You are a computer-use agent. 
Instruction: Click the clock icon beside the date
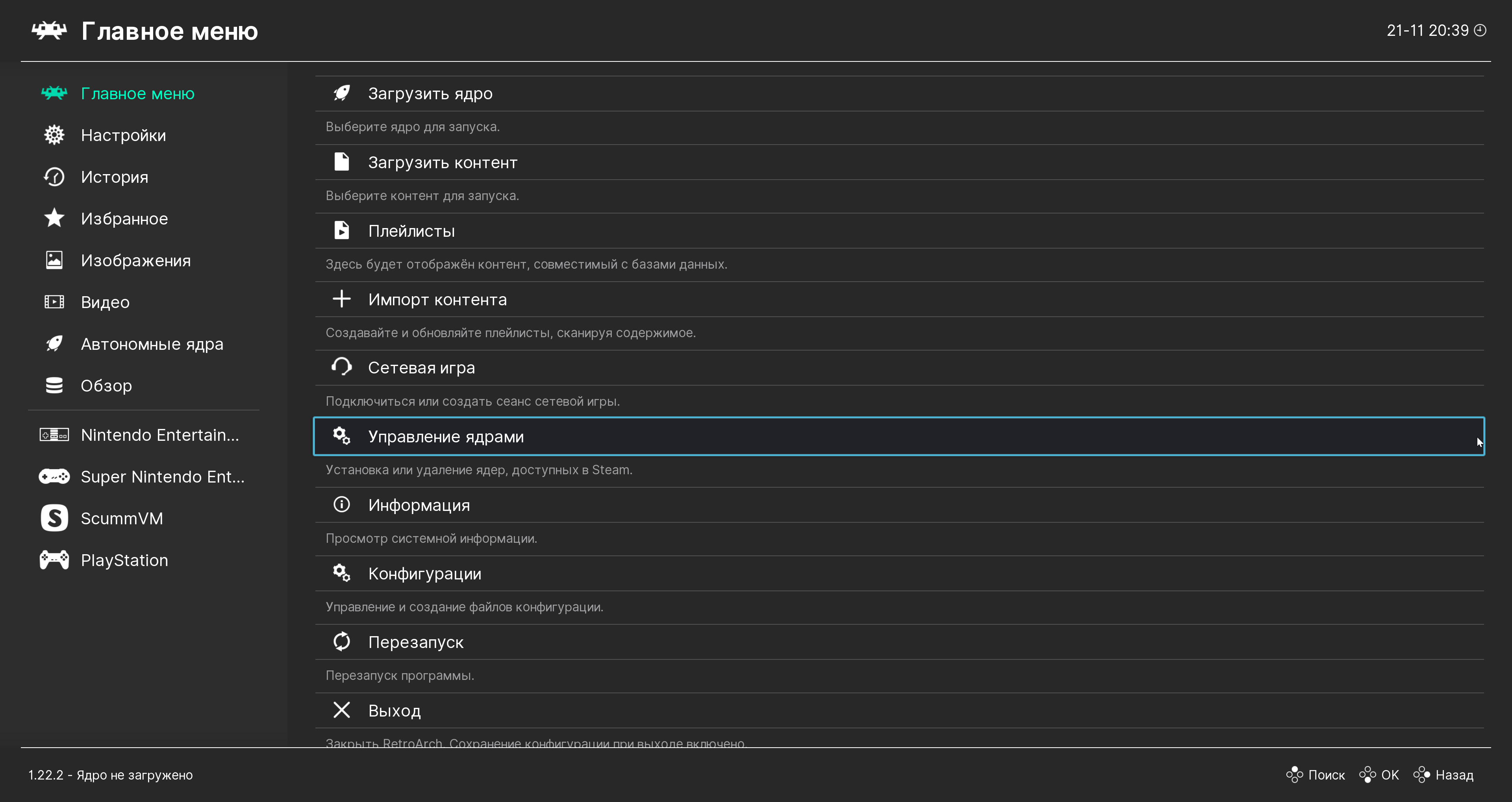[x=1481, y=31]
